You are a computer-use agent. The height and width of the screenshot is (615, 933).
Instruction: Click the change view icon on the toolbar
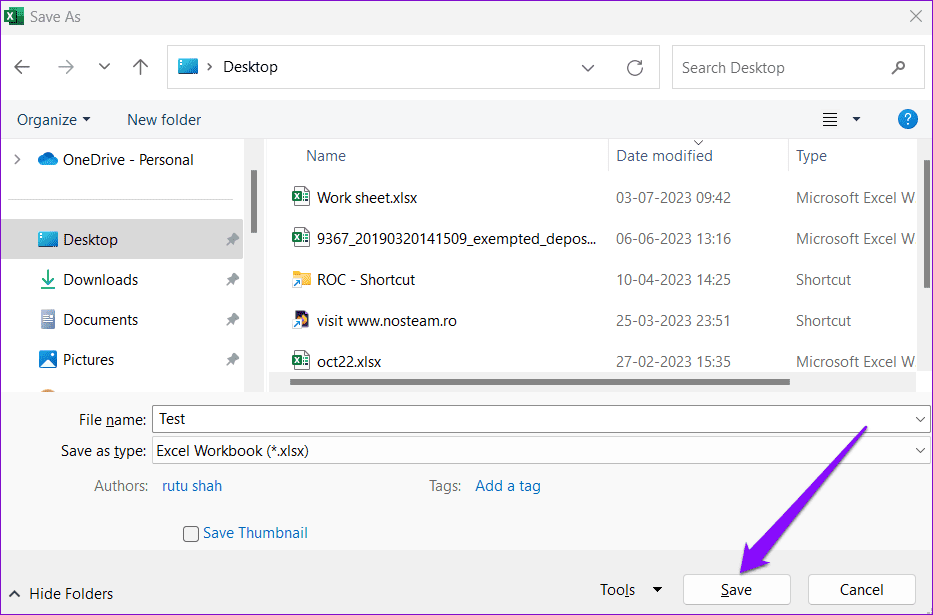click(829, 119)
